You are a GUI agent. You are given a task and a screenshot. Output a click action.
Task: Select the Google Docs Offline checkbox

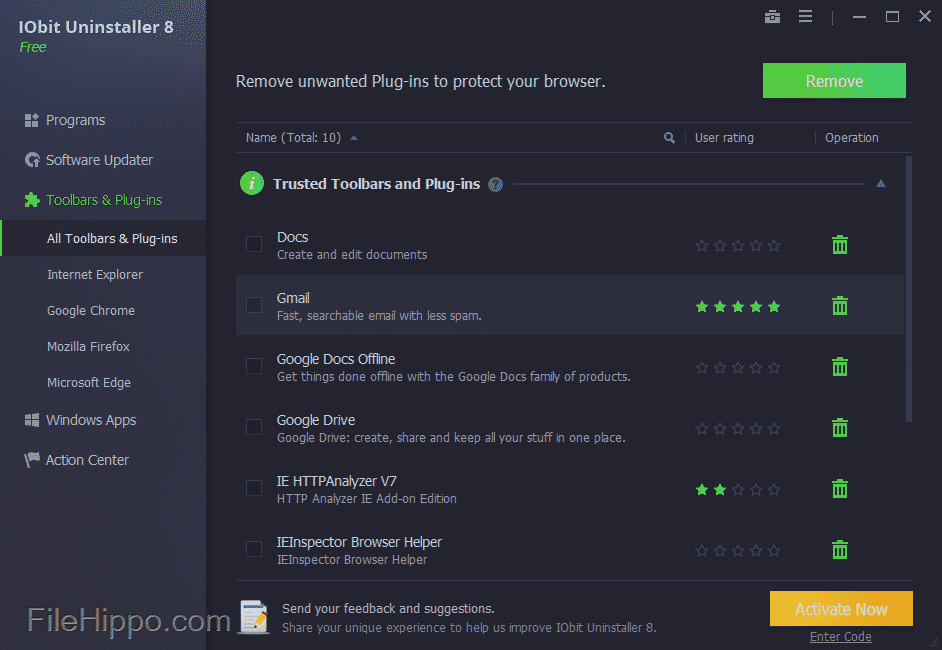[254, 366]
